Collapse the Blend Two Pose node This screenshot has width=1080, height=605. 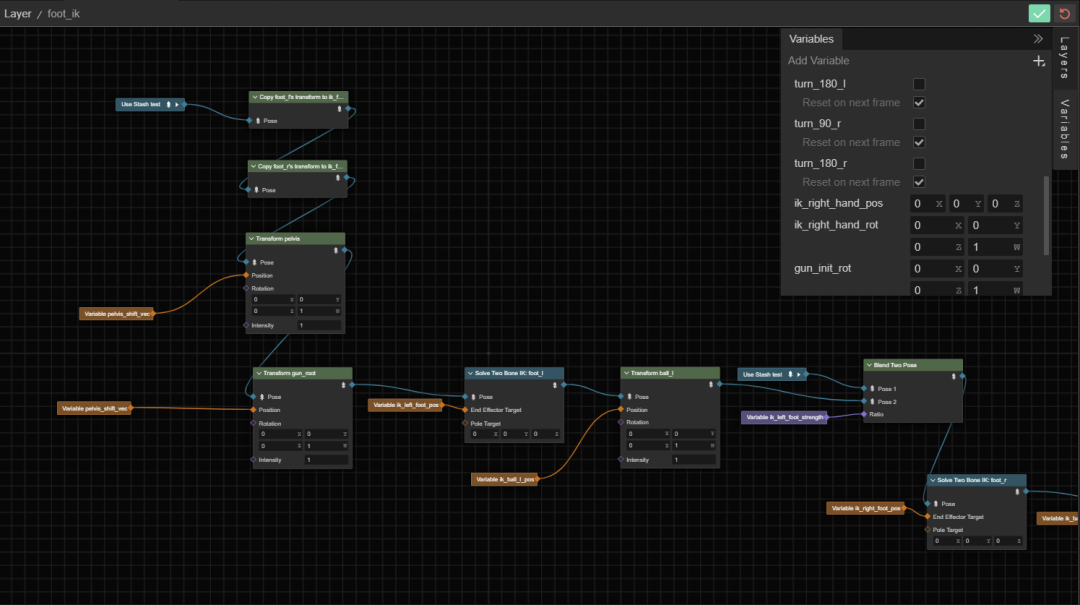(869, 365)
